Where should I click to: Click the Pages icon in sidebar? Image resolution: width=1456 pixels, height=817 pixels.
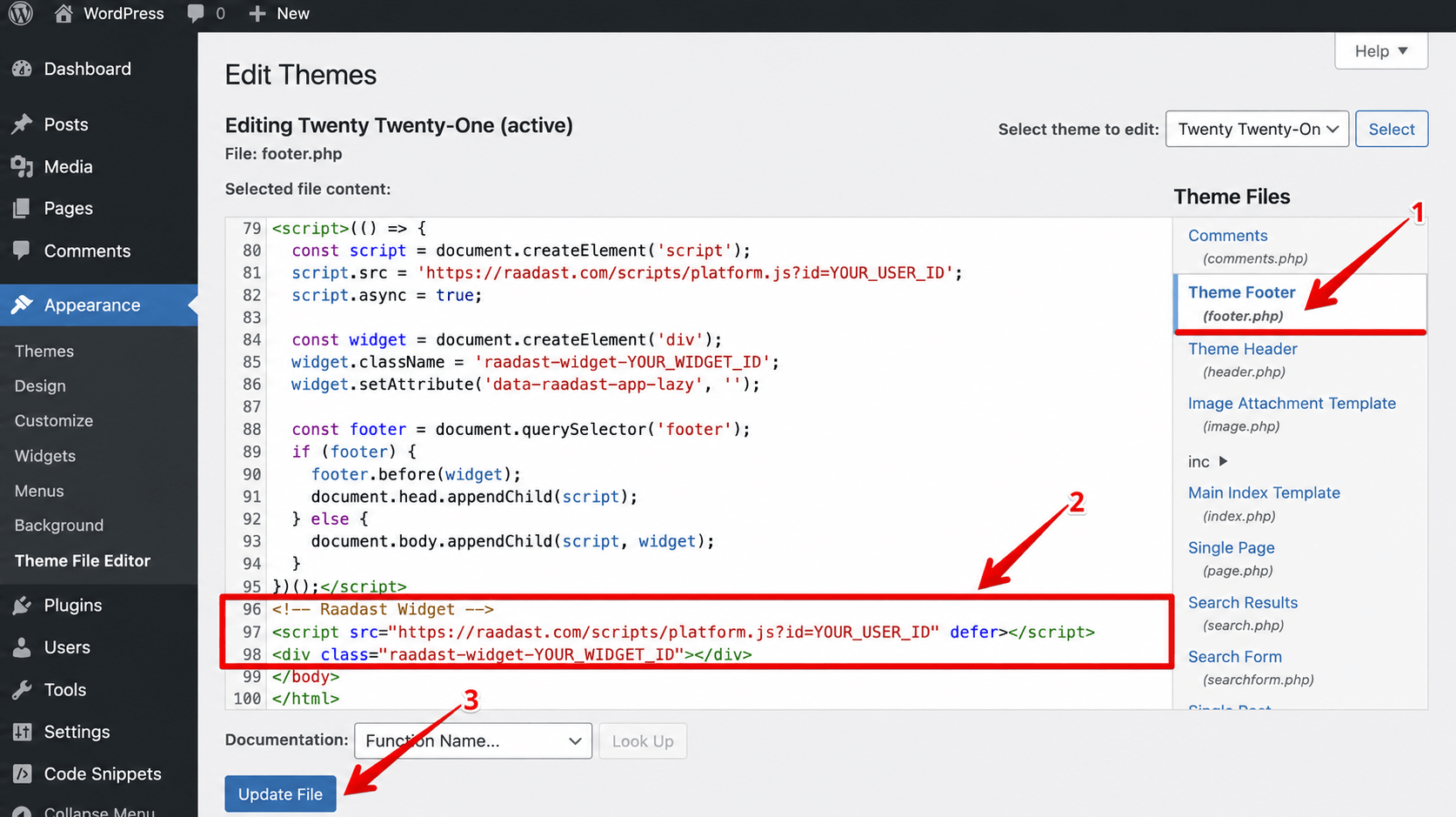[22, 208]
